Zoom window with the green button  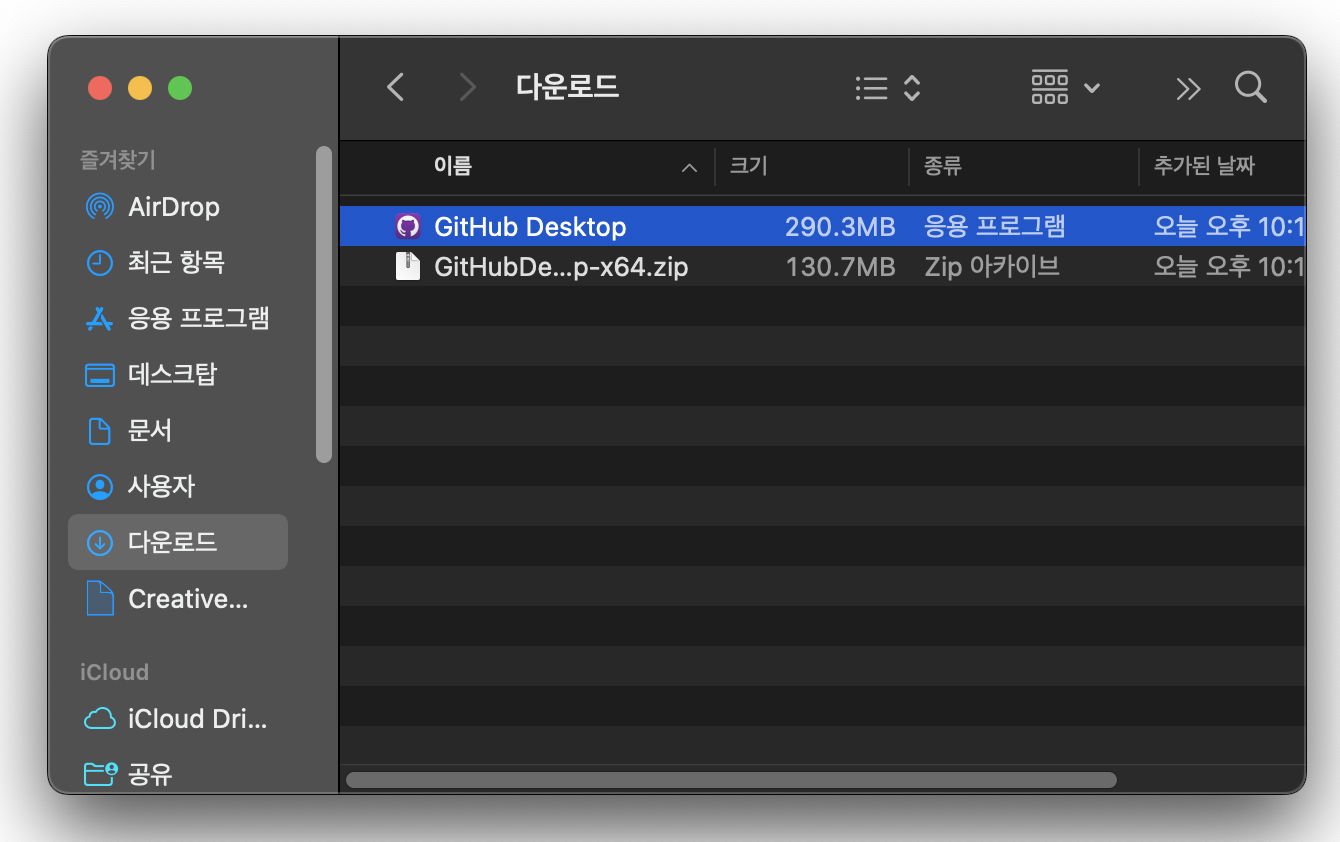[x=180, y=88]
